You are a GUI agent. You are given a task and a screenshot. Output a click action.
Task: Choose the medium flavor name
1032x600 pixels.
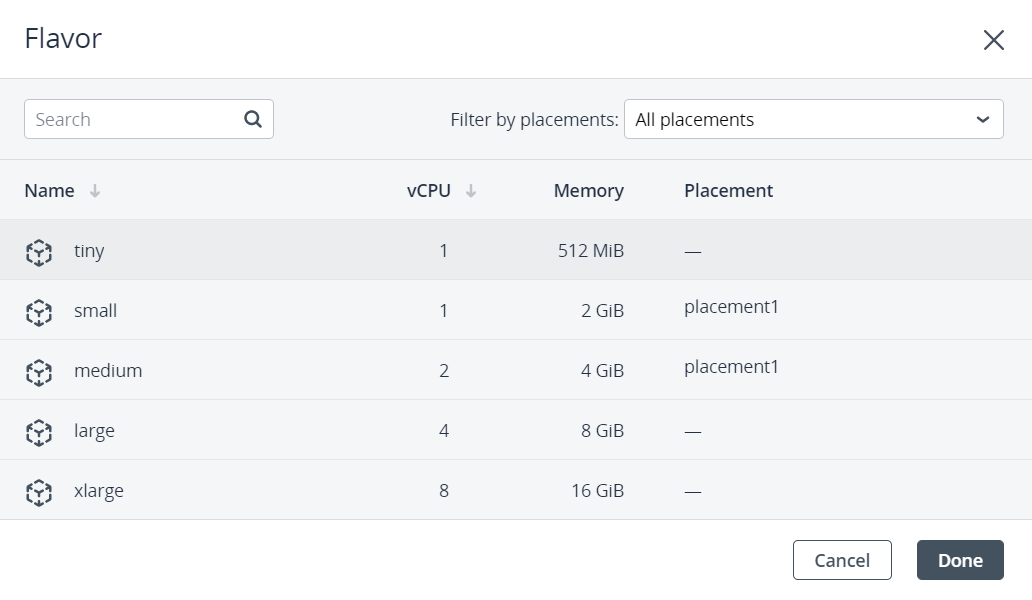[x=108, y=371]
